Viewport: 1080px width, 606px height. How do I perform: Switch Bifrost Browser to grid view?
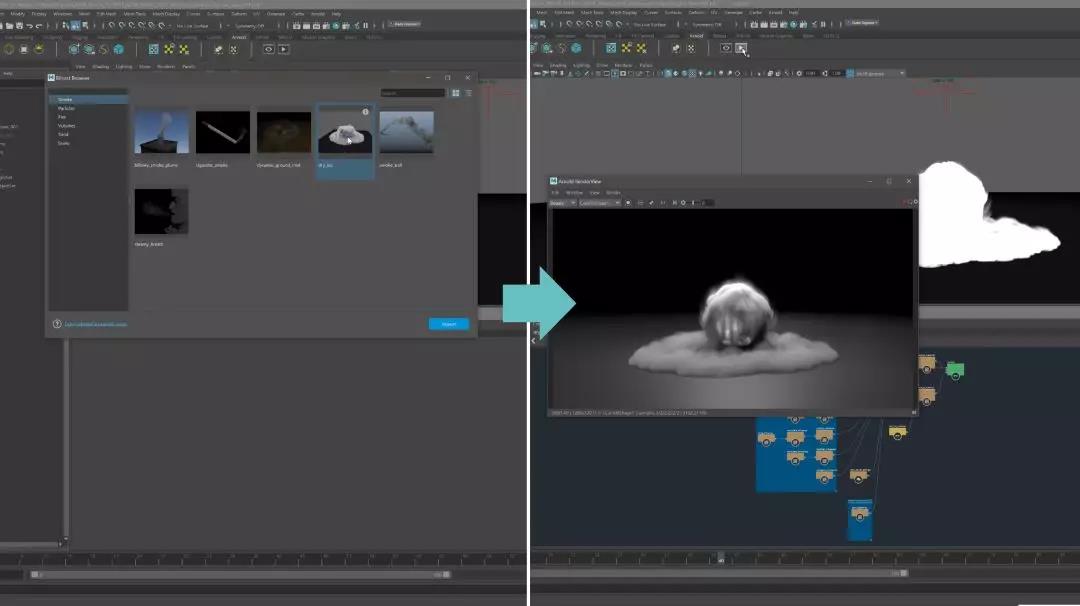456,93
